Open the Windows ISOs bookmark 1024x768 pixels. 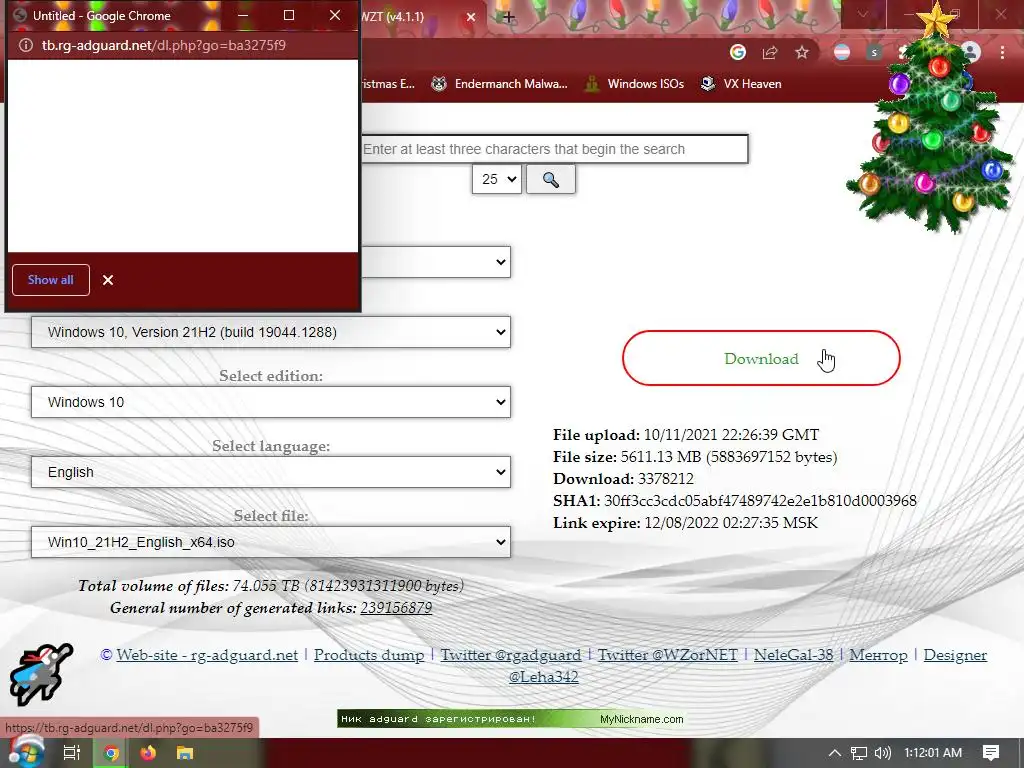[634, 84]
